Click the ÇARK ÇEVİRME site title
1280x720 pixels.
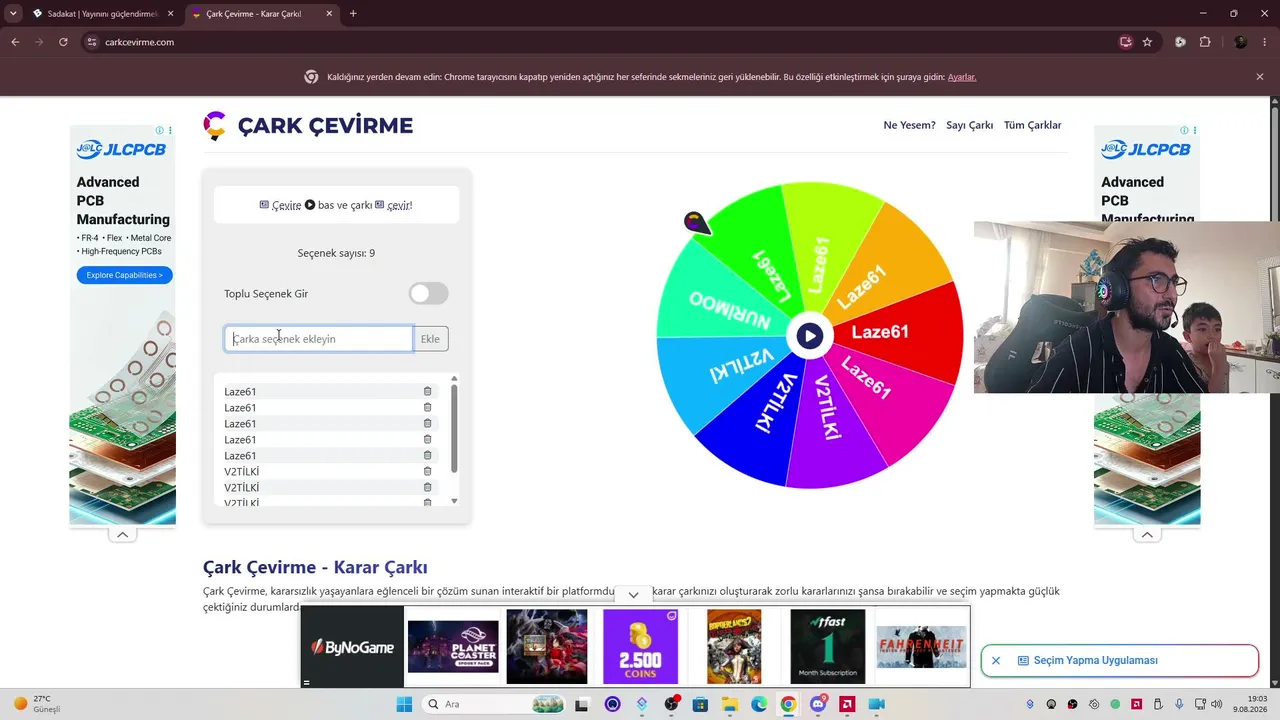[325, 125]
